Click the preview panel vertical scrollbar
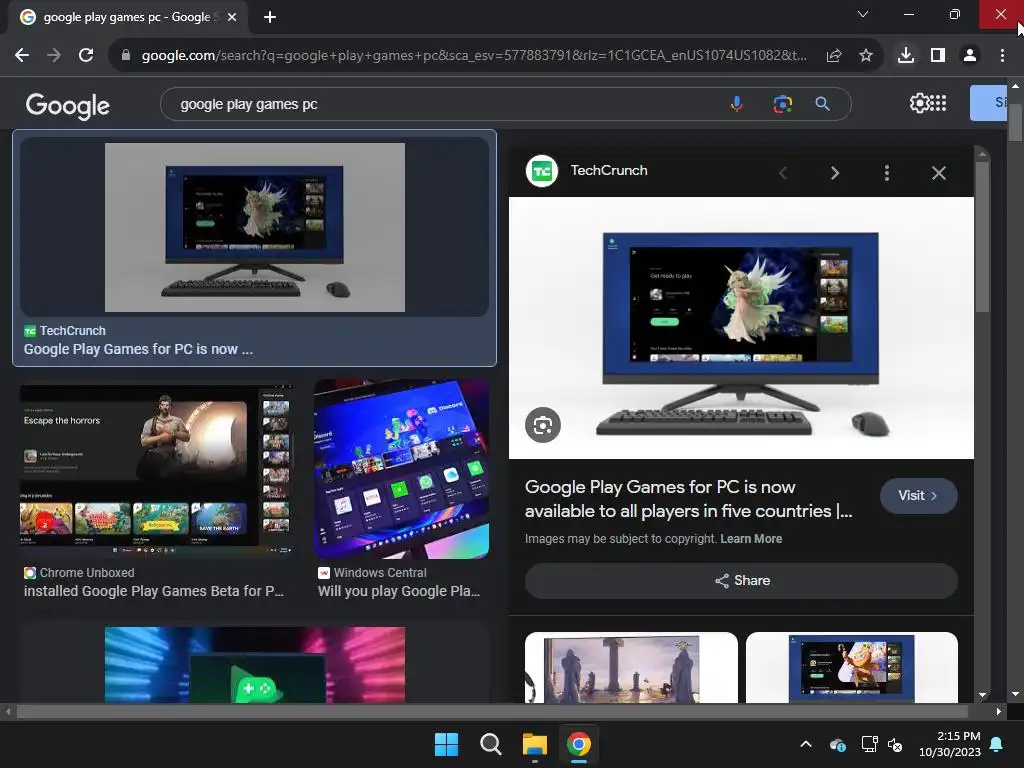The width and height of the screenshot is (1024, 768). click(x=982, y=236)
